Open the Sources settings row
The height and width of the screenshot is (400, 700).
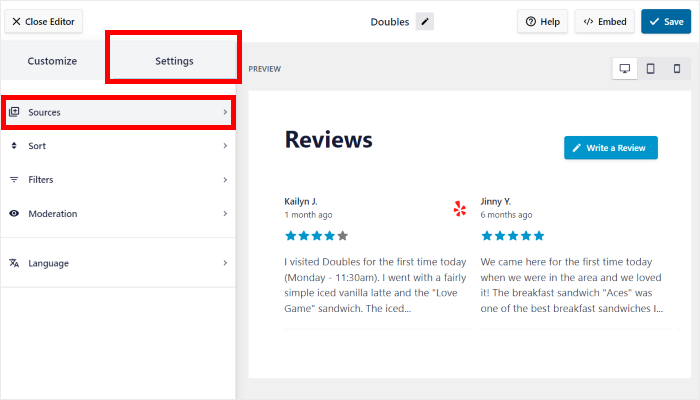[x=118, y=112]
